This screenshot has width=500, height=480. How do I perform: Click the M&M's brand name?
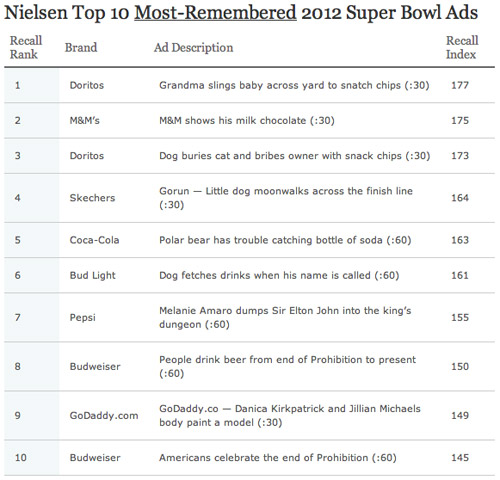84,120
